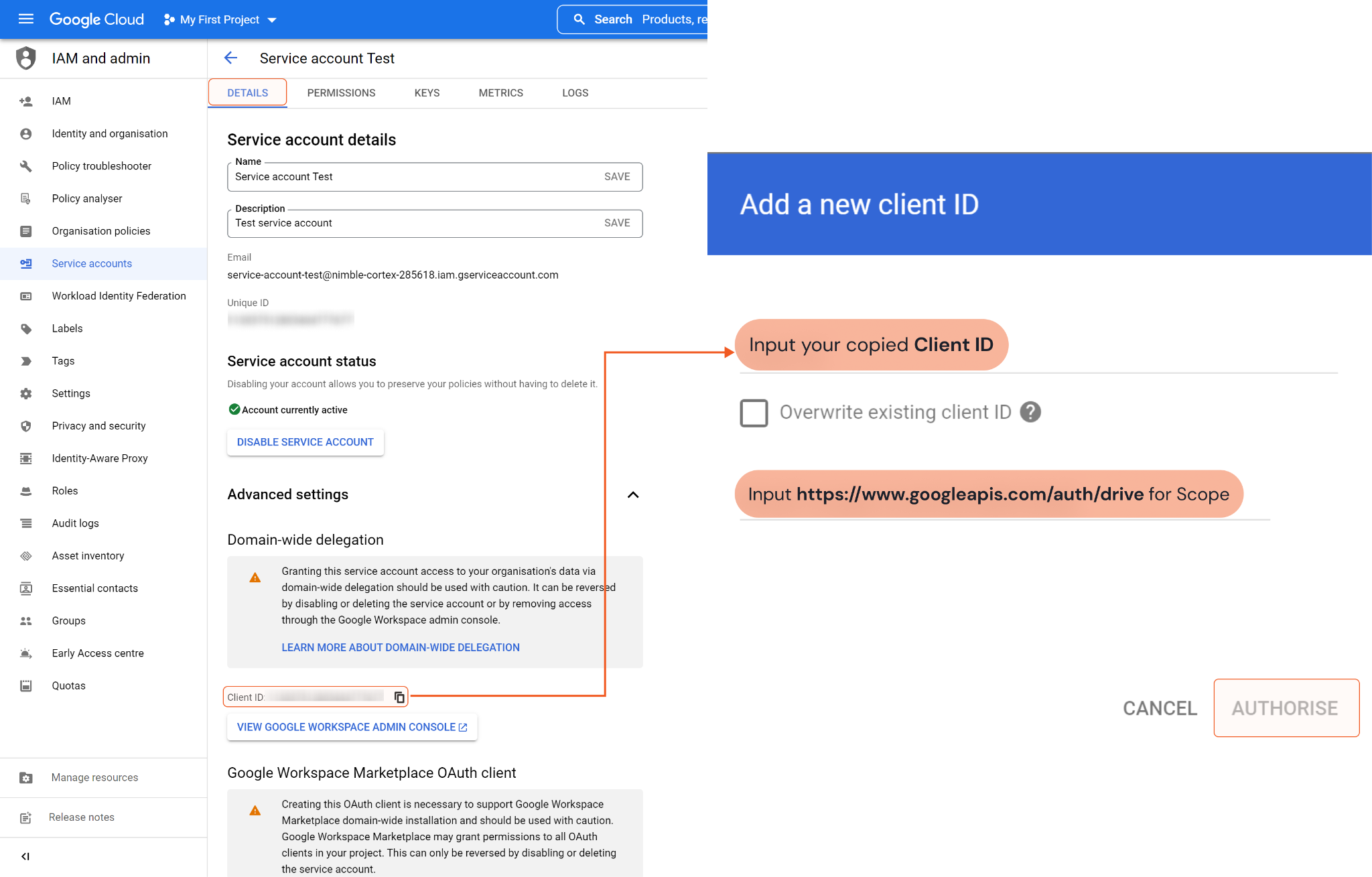The width and height of the screenshot is (1372, 877).
Task: Click the IAM and admin shield icon
Action: 25,58
